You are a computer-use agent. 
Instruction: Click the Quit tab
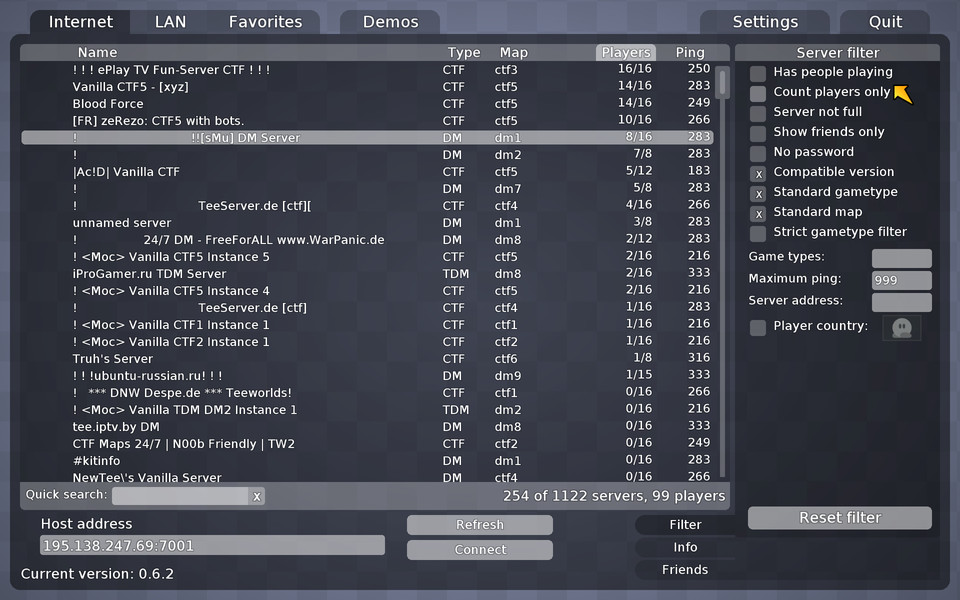885,22
